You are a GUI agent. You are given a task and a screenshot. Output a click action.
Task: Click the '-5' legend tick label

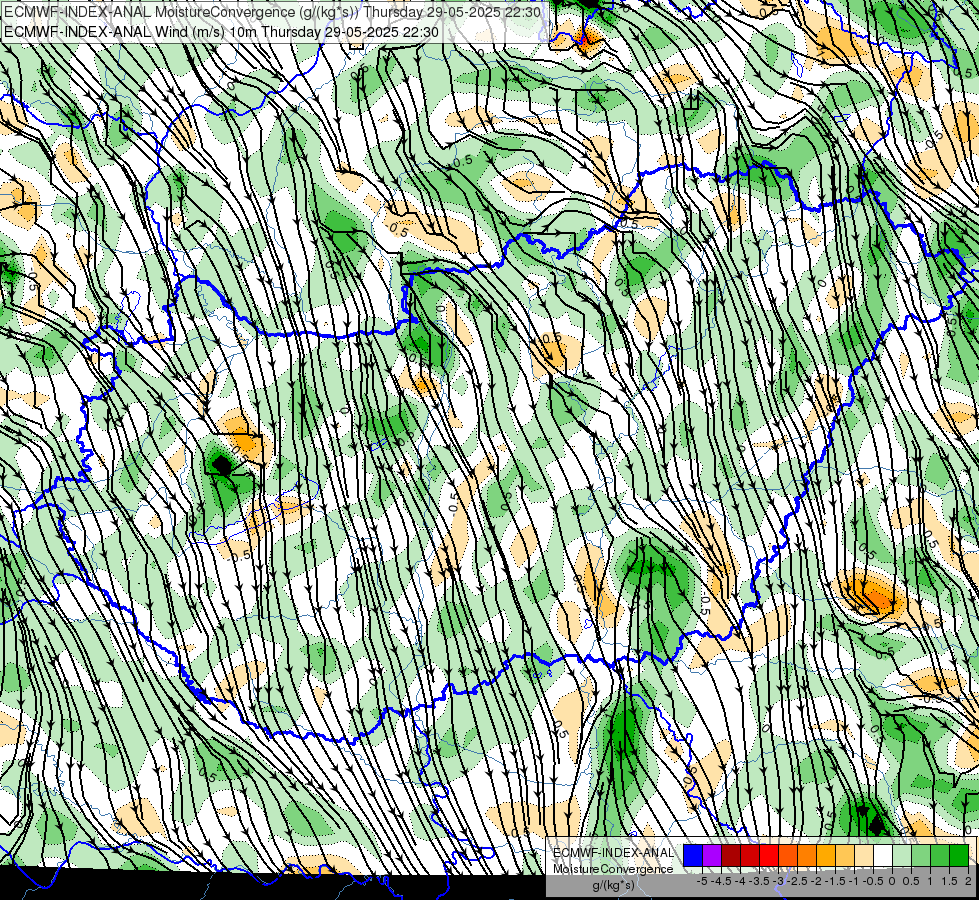tap(702, 881)
